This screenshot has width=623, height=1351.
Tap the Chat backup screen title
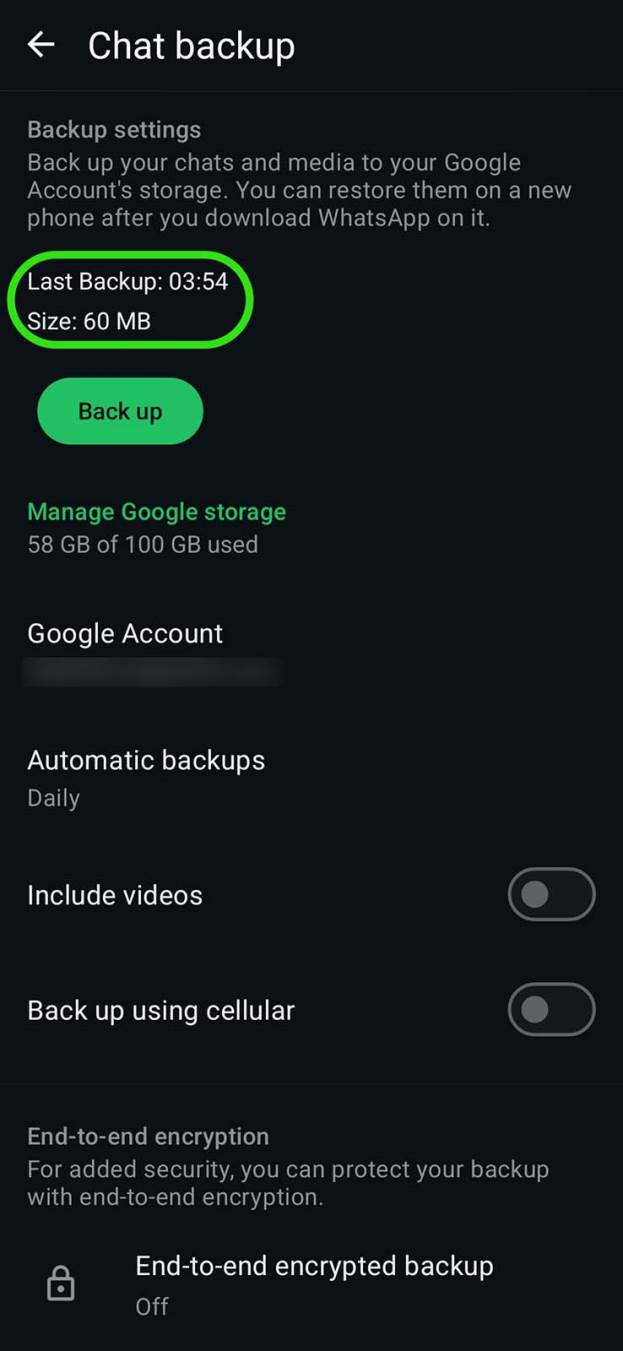192,45
